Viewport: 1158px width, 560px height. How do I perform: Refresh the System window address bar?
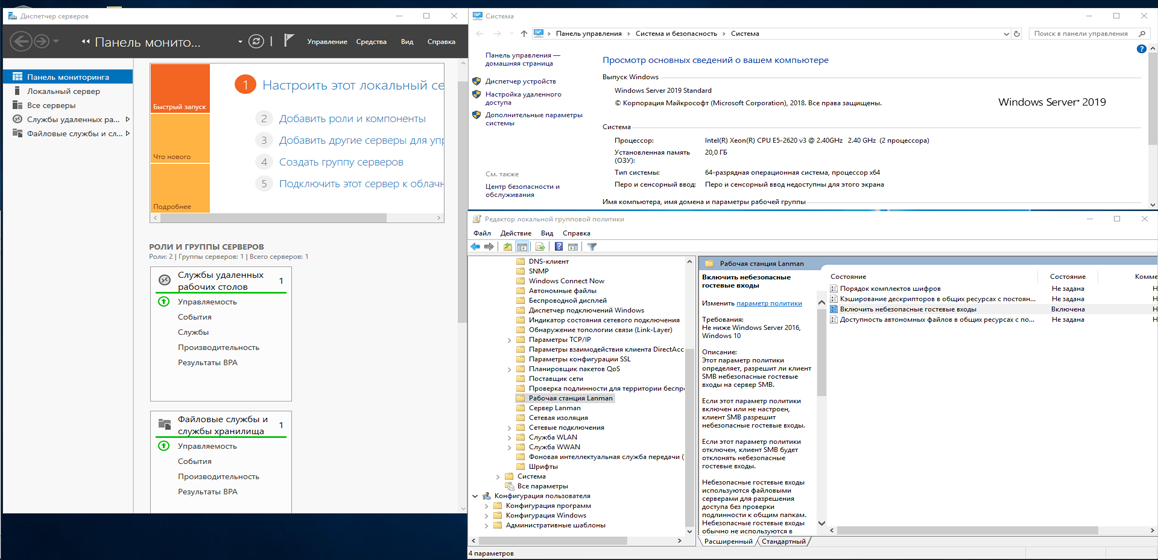pyautogui.click(x=1016, y=33)
